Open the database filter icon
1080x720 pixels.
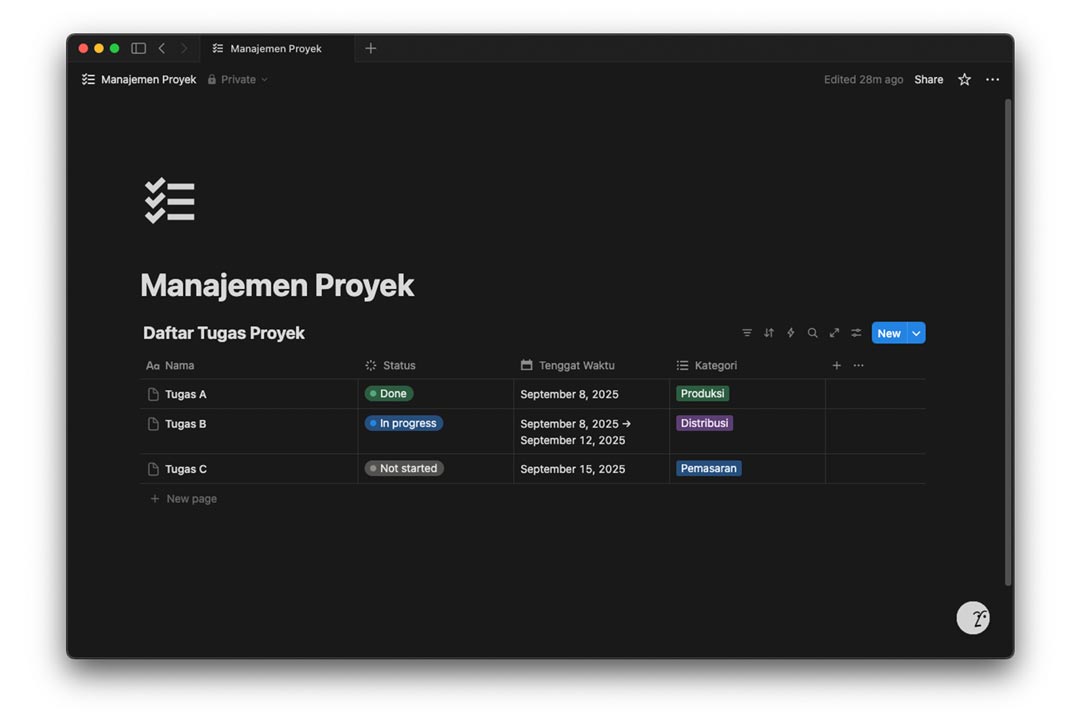pos(747,333)
